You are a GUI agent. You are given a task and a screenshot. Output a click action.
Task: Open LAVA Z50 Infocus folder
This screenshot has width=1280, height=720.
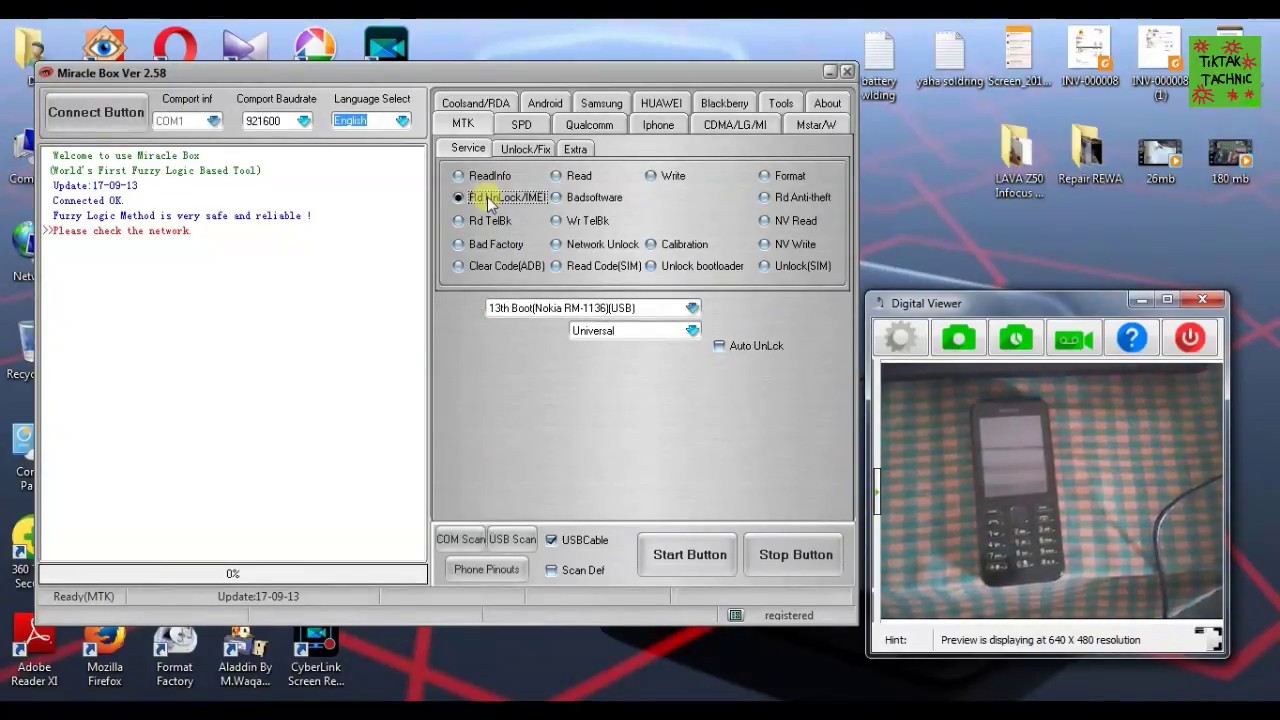coord(1019,162)
